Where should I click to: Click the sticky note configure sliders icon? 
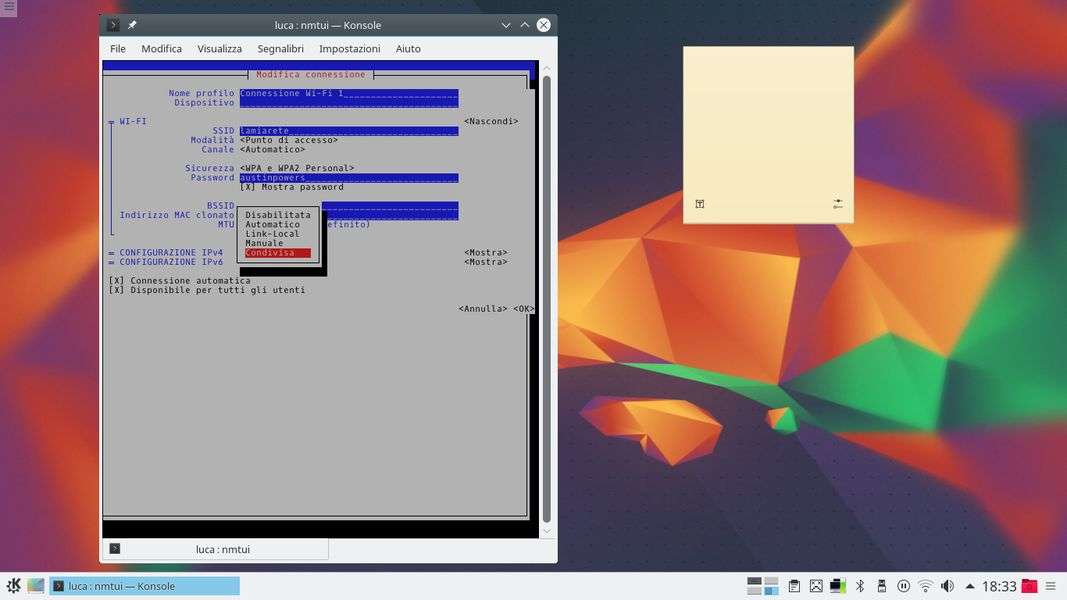(x=837, y=204)
